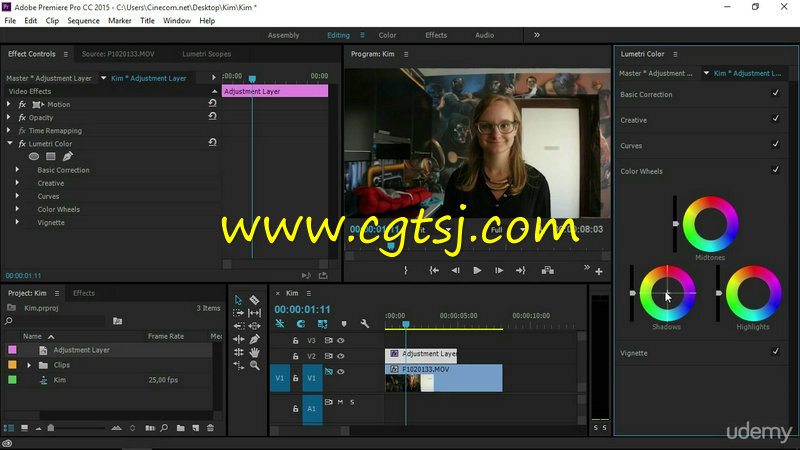This screenshot has height=450, width=800.
Task: Open Vignette section in Lumetri Color
Action: click(634, 353)
